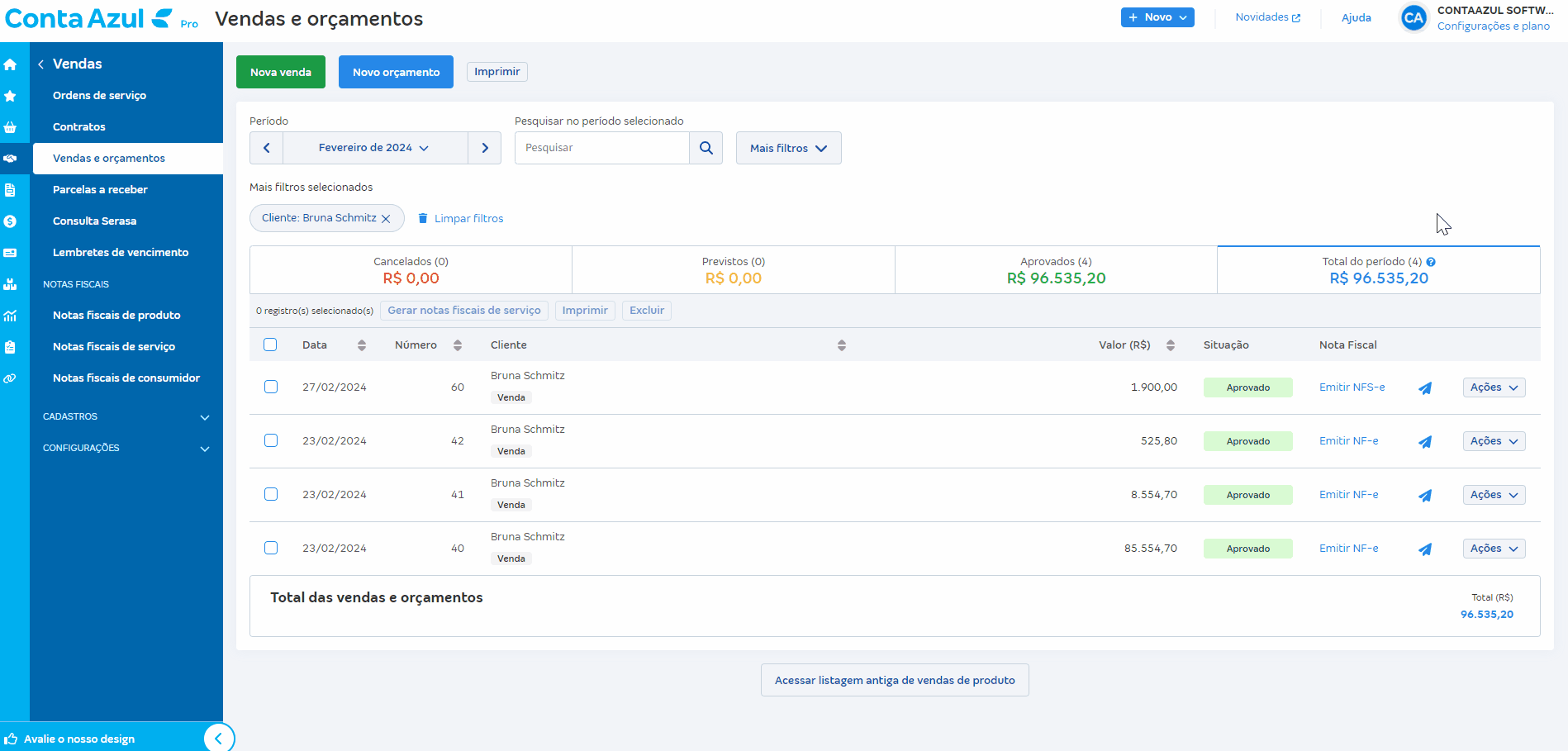Sort table by Número column
The height and width of the screenshot is (751, 1568).
[458, 345]
